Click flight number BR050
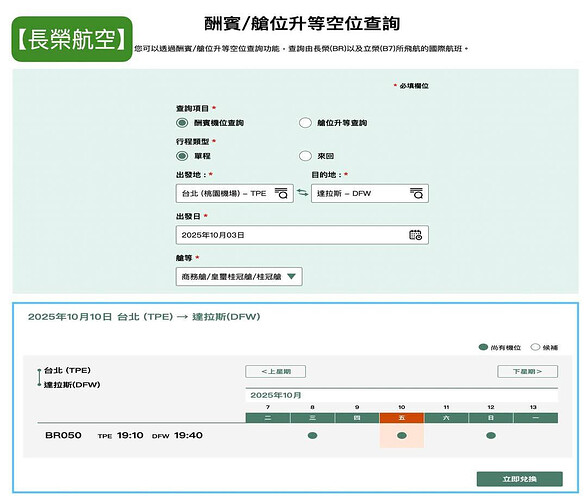 (x=63, y=435)
